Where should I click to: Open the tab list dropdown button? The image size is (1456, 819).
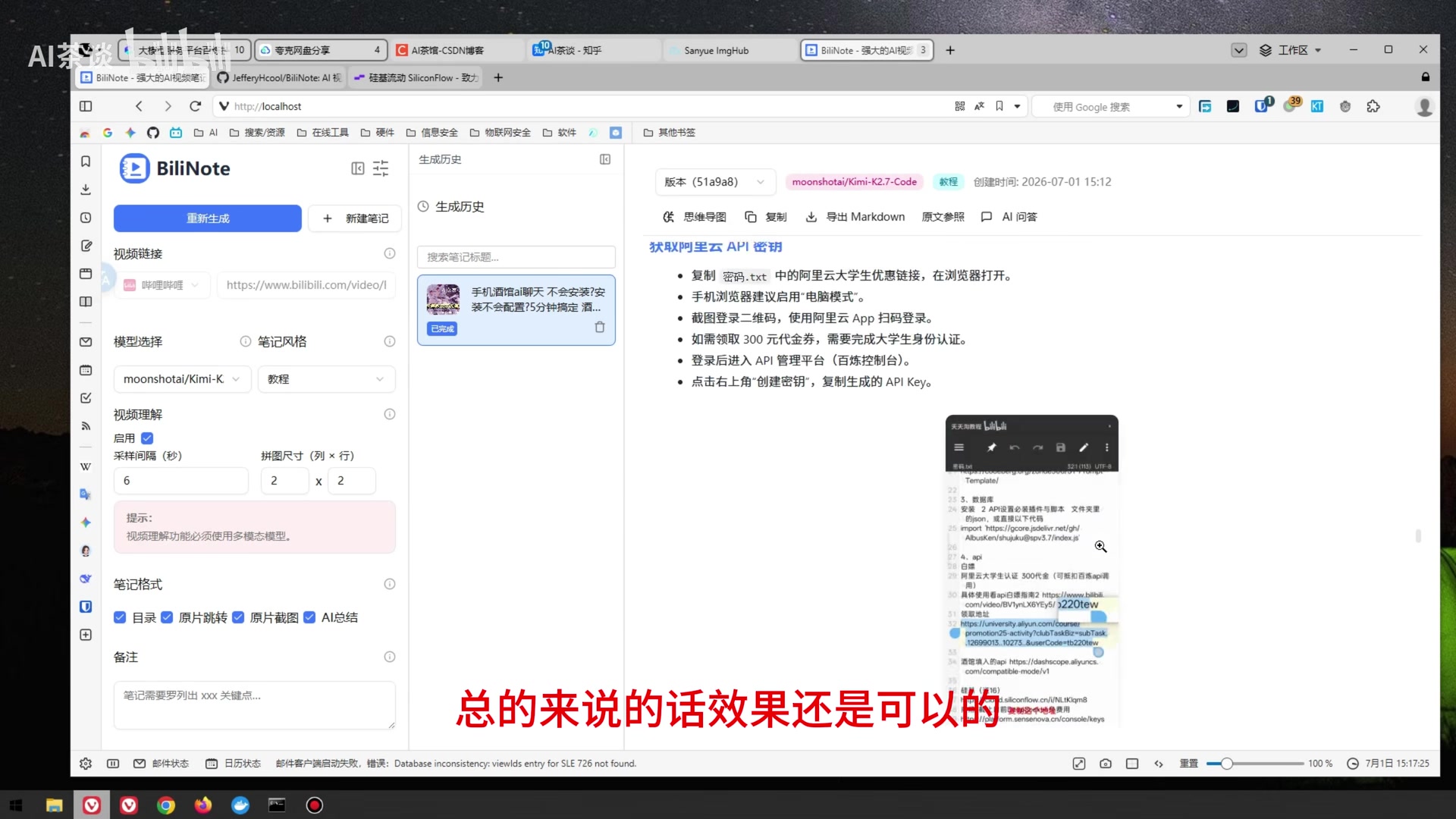pos(1238,50)
